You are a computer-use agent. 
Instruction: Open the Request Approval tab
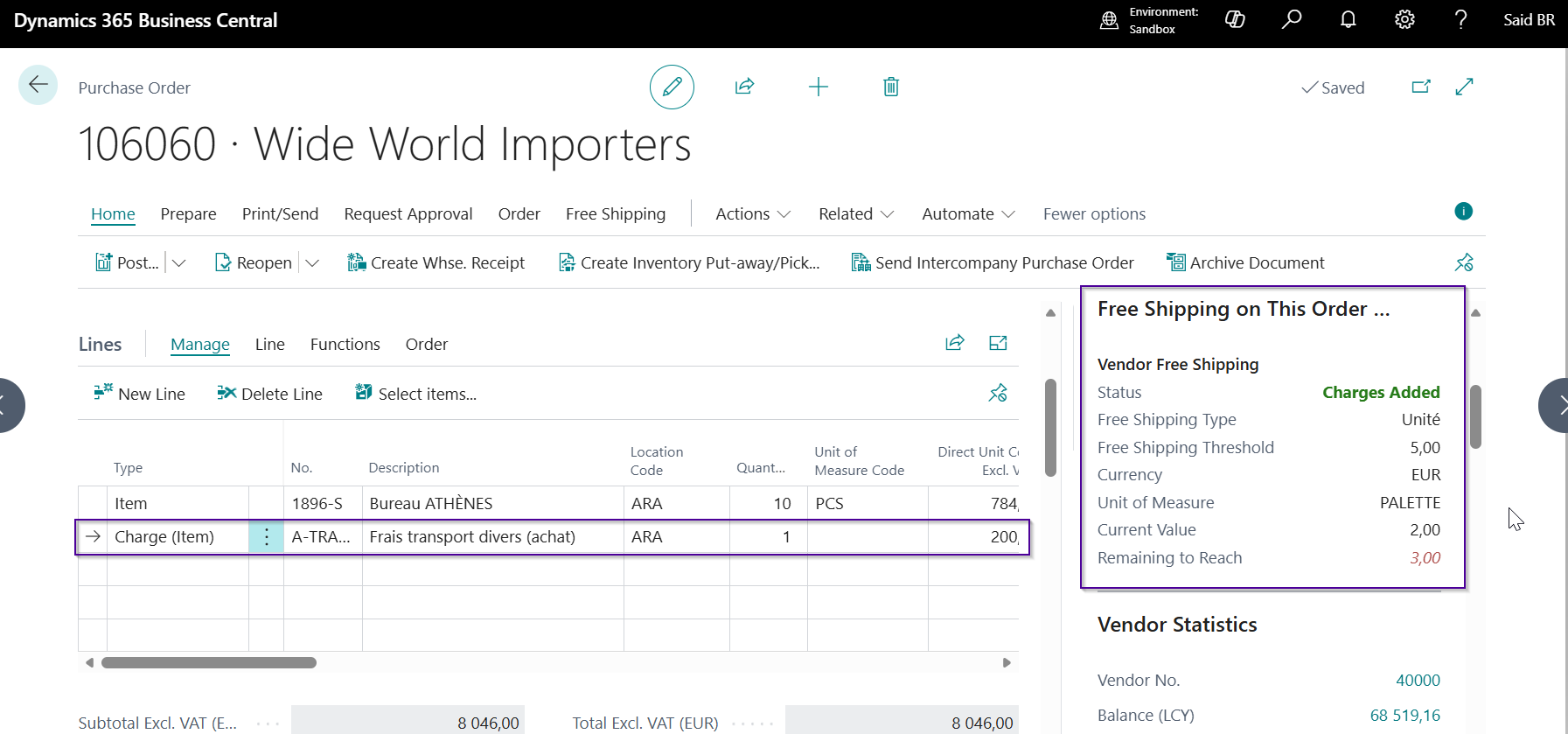tap(408, 213)
